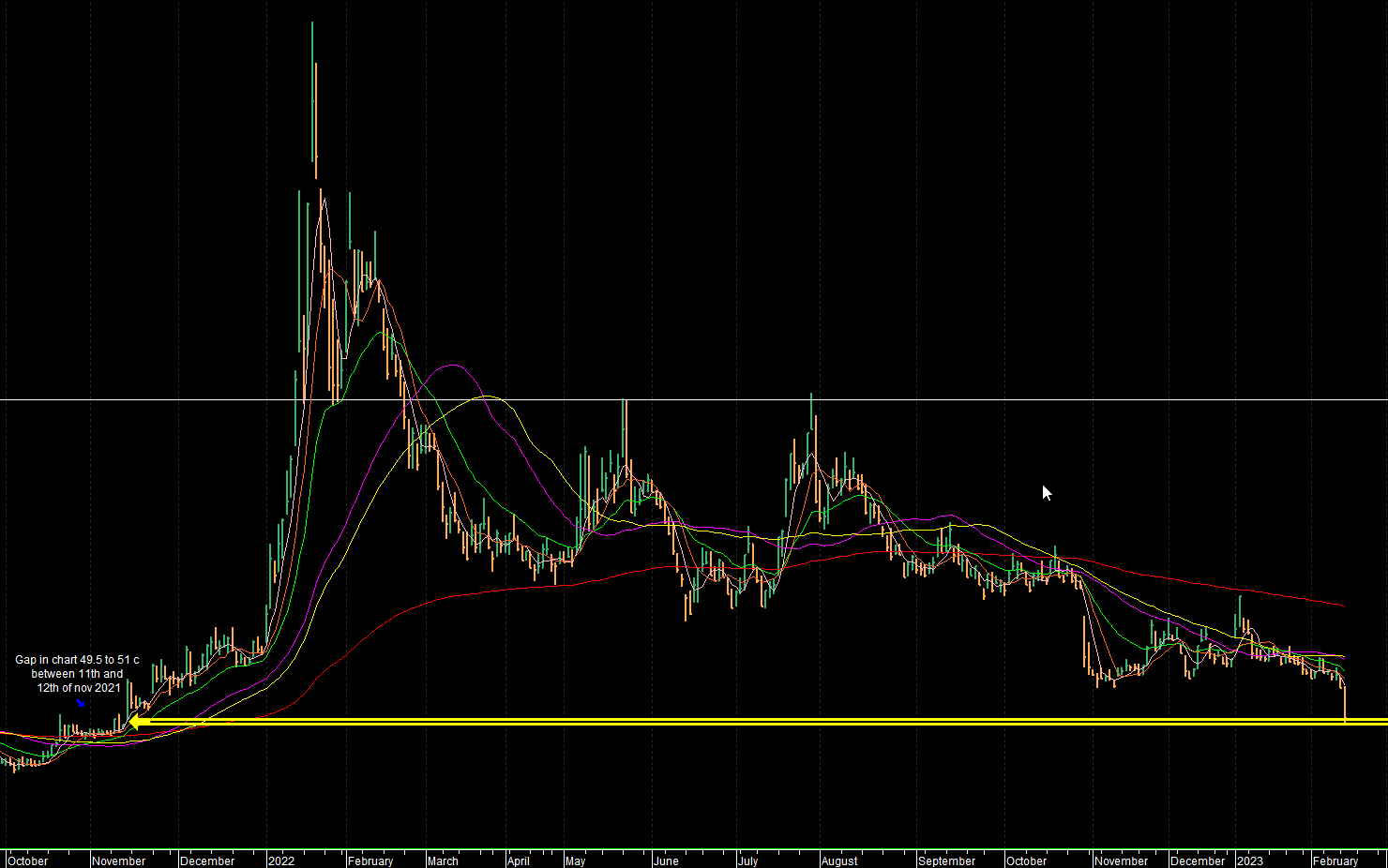
Task: Click the February label following the 2022 label
Action: pyautogui.click(x=370, y=861)
